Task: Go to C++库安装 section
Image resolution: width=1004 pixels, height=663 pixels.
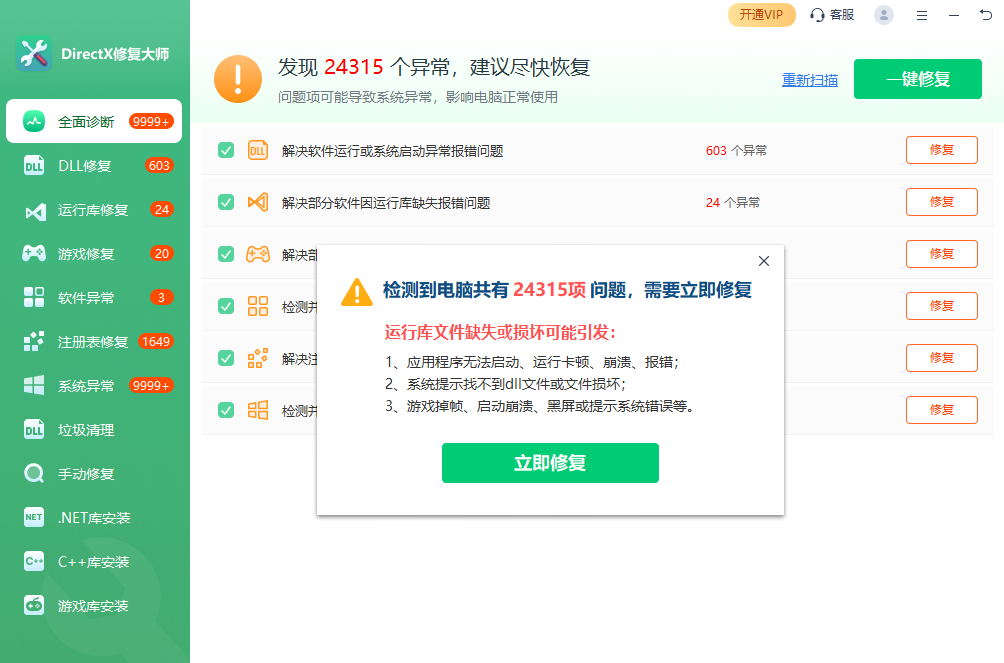Action: click(95, 562)
